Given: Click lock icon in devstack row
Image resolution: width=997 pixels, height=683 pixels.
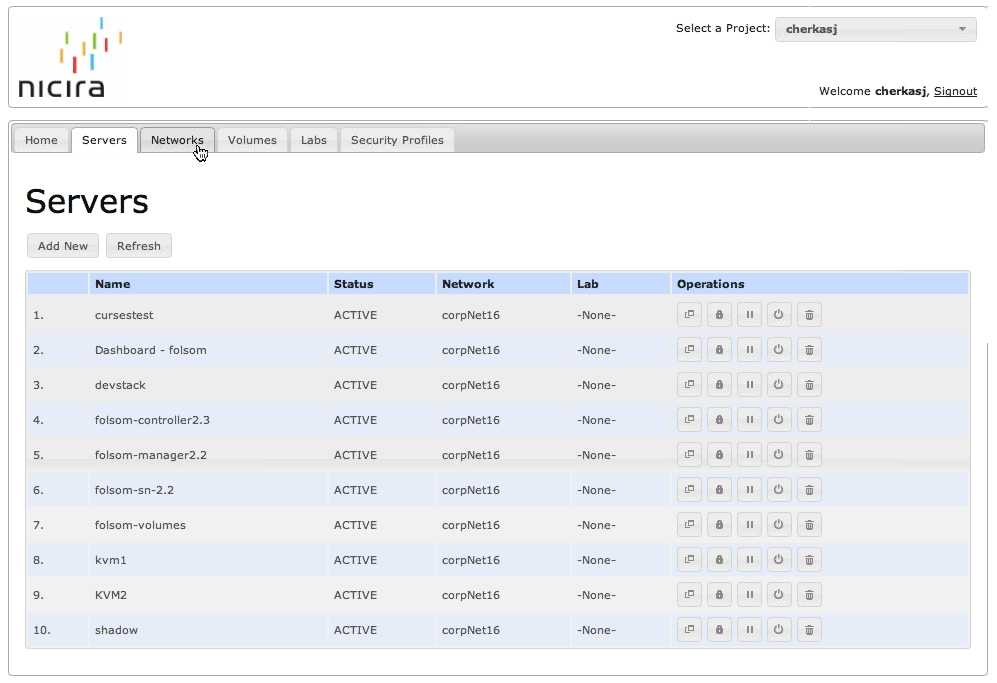Looking at the screenshot, I should tap(719, 385).
